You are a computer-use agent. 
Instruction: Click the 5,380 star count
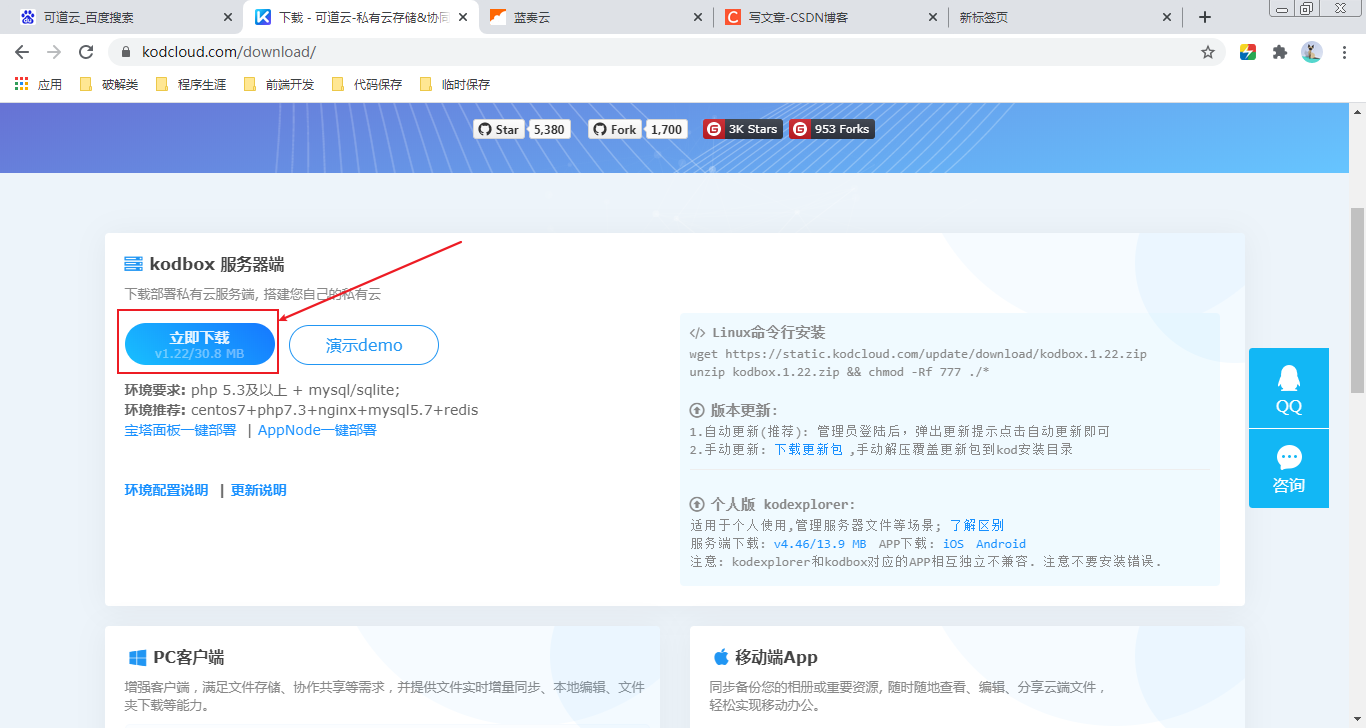[549, 129]
